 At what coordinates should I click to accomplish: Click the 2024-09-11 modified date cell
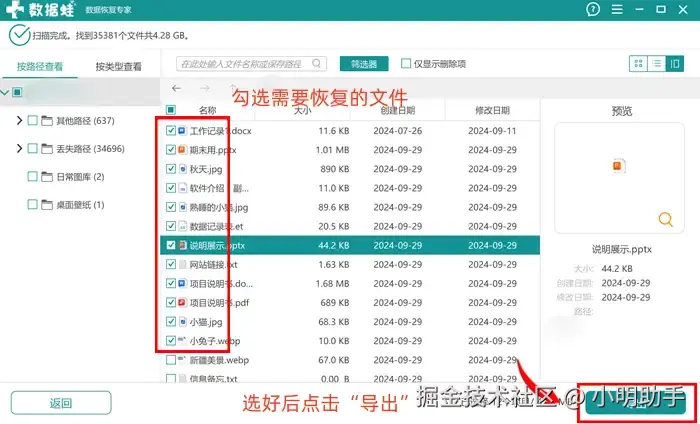click(492, 131)
